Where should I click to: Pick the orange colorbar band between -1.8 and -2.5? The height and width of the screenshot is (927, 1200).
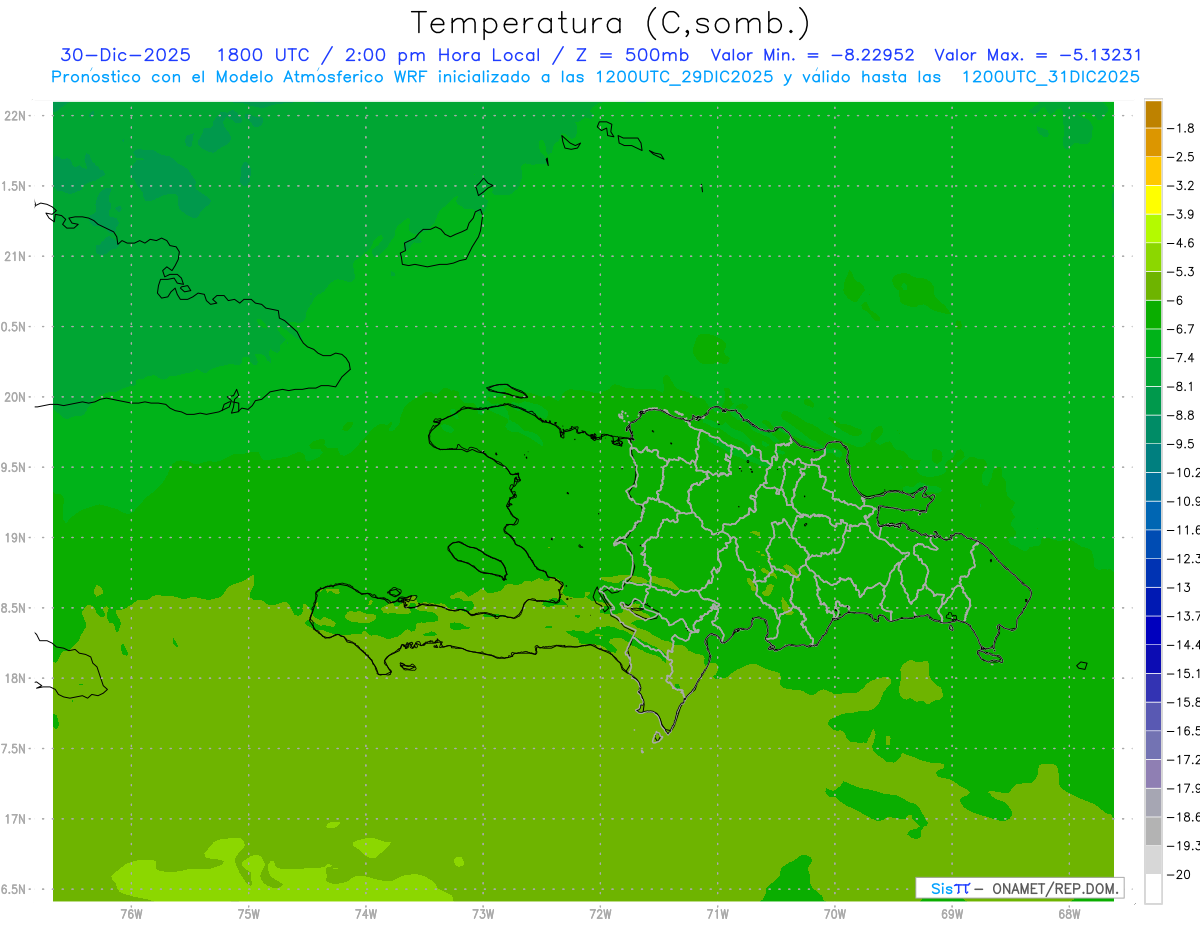[1153, 143]
